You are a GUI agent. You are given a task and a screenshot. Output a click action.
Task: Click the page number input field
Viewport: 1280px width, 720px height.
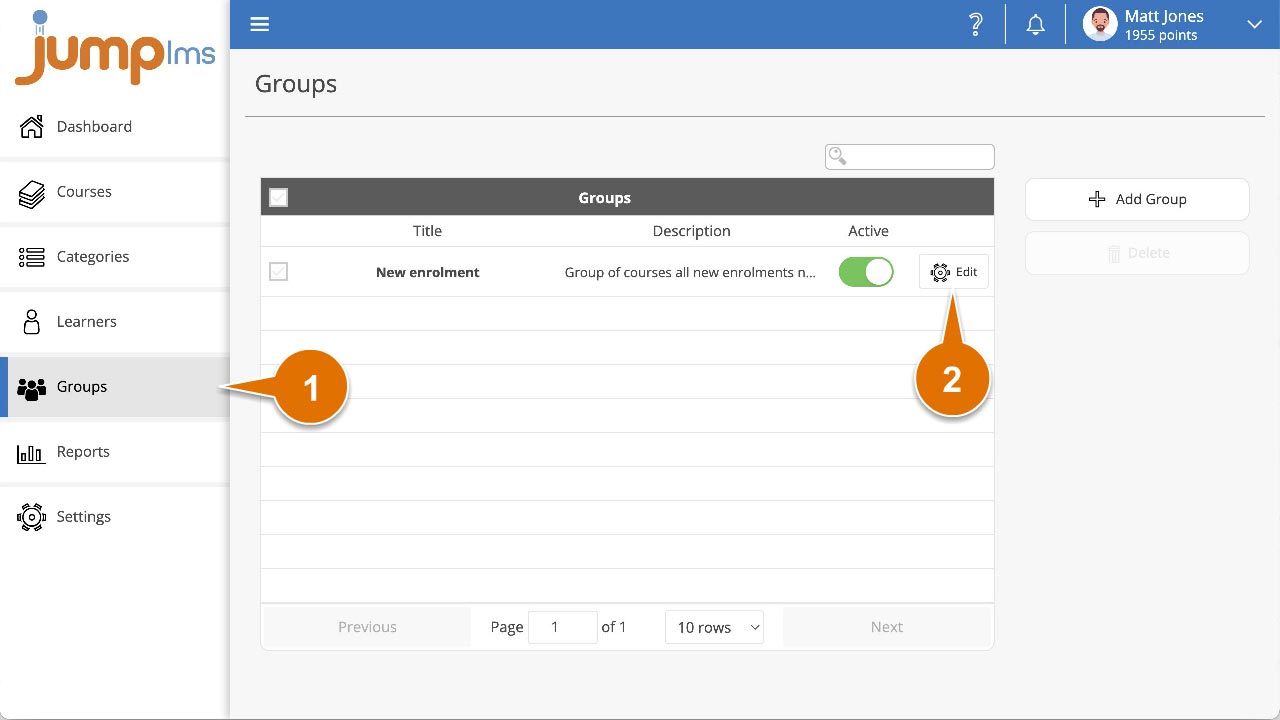tap(562, 627)
